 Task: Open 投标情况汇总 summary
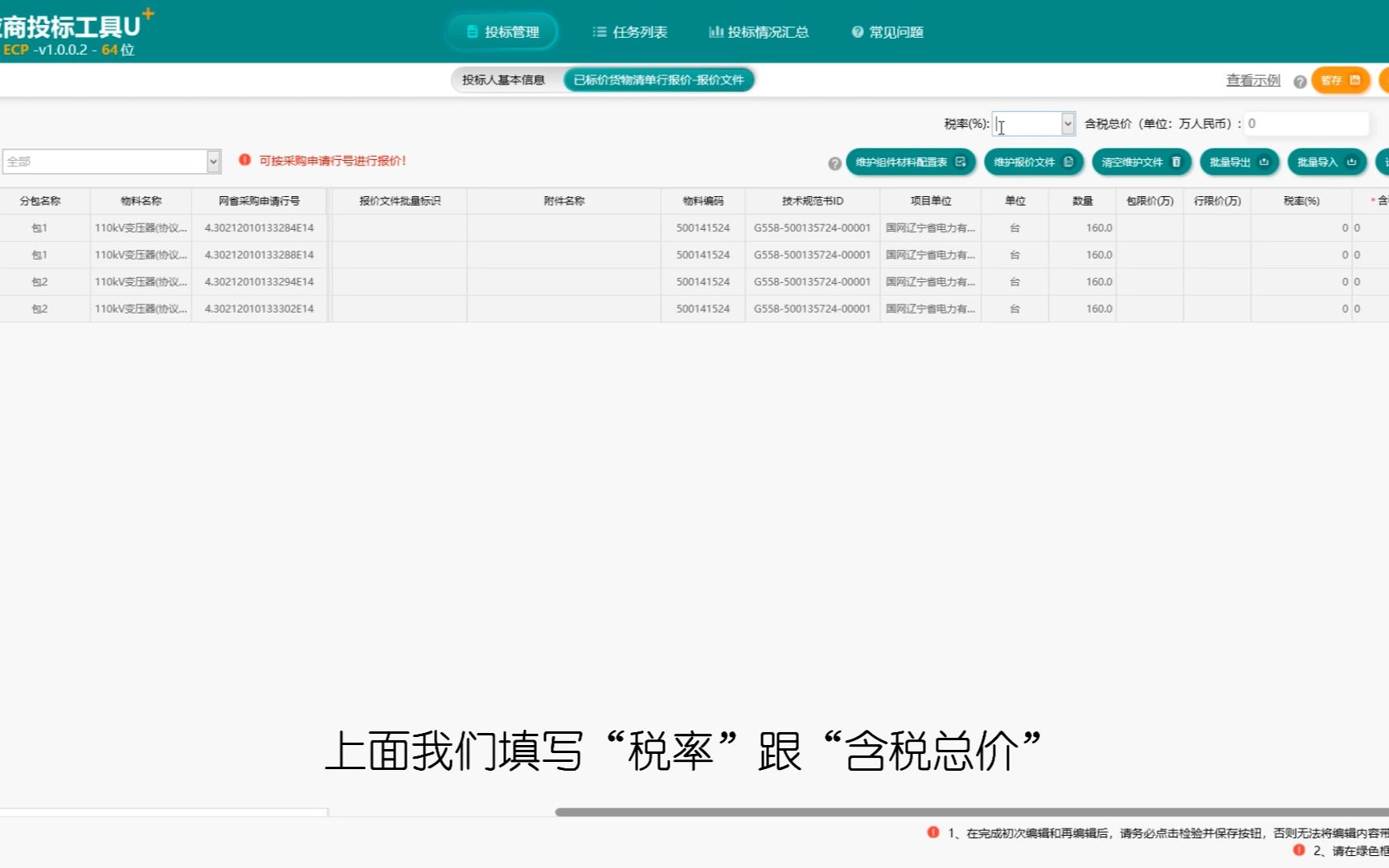pyautogui.click(x=758, y=32)
